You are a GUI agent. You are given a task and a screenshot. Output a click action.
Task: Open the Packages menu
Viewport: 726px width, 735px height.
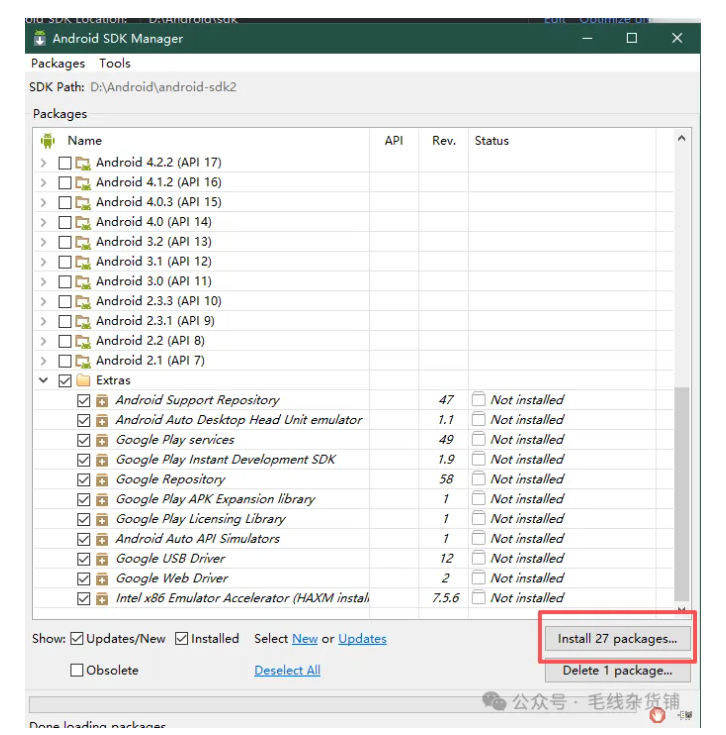pyautogui.click(x=58, y=63)
